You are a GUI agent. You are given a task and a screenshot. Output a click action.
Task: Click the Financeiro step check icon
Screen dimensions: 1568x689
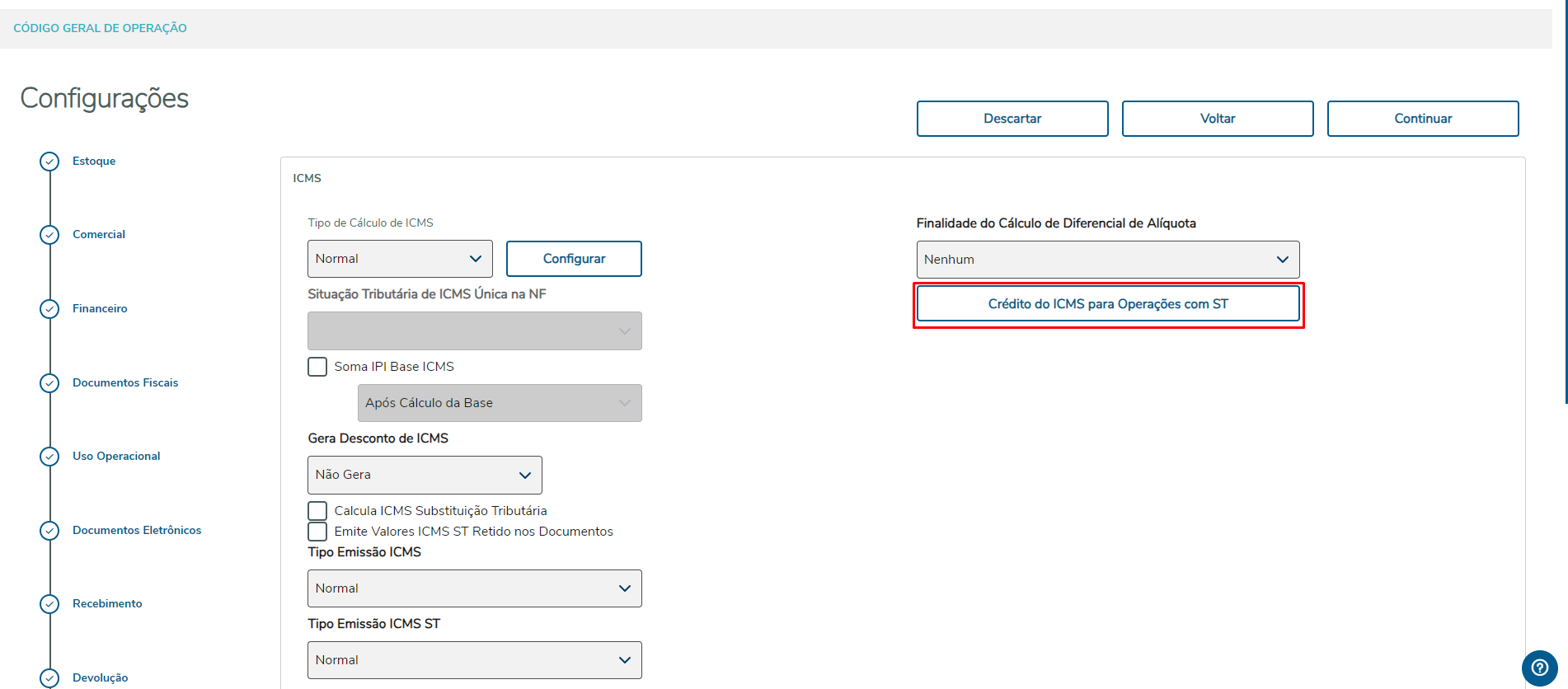[x=49, y=308]
